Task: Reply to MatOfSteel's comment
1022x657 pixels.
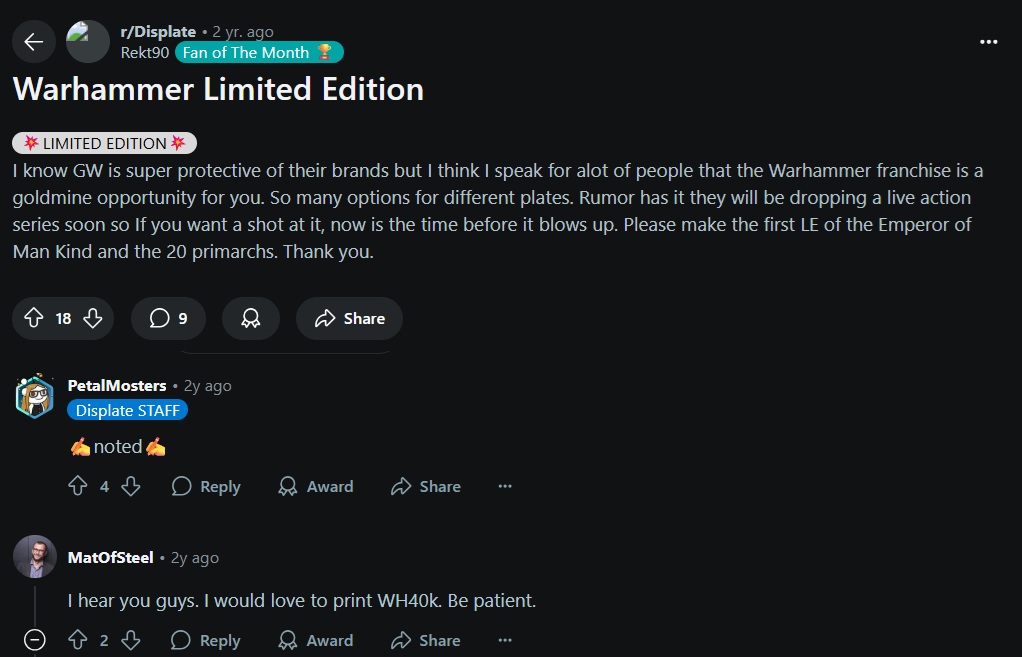Action: [x=206, y=640]
